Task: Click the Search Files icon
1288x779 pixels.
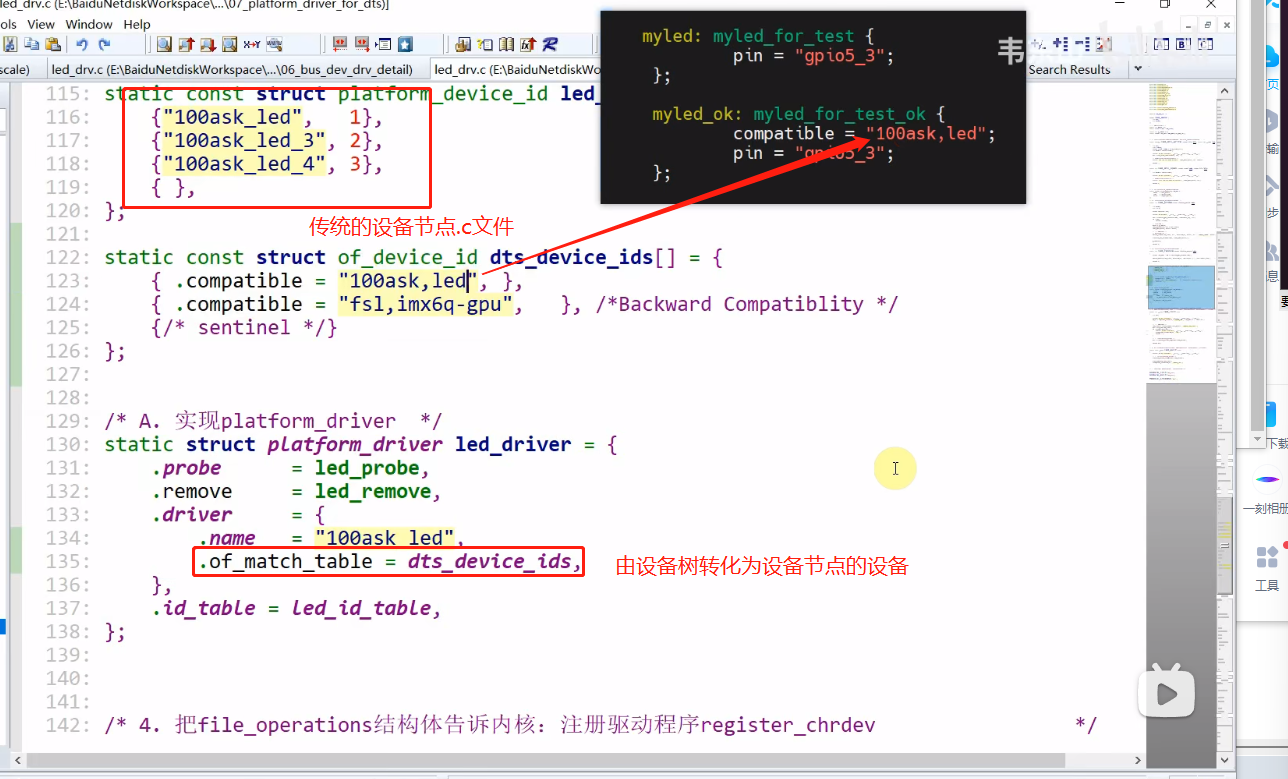Action: [229, 44]
